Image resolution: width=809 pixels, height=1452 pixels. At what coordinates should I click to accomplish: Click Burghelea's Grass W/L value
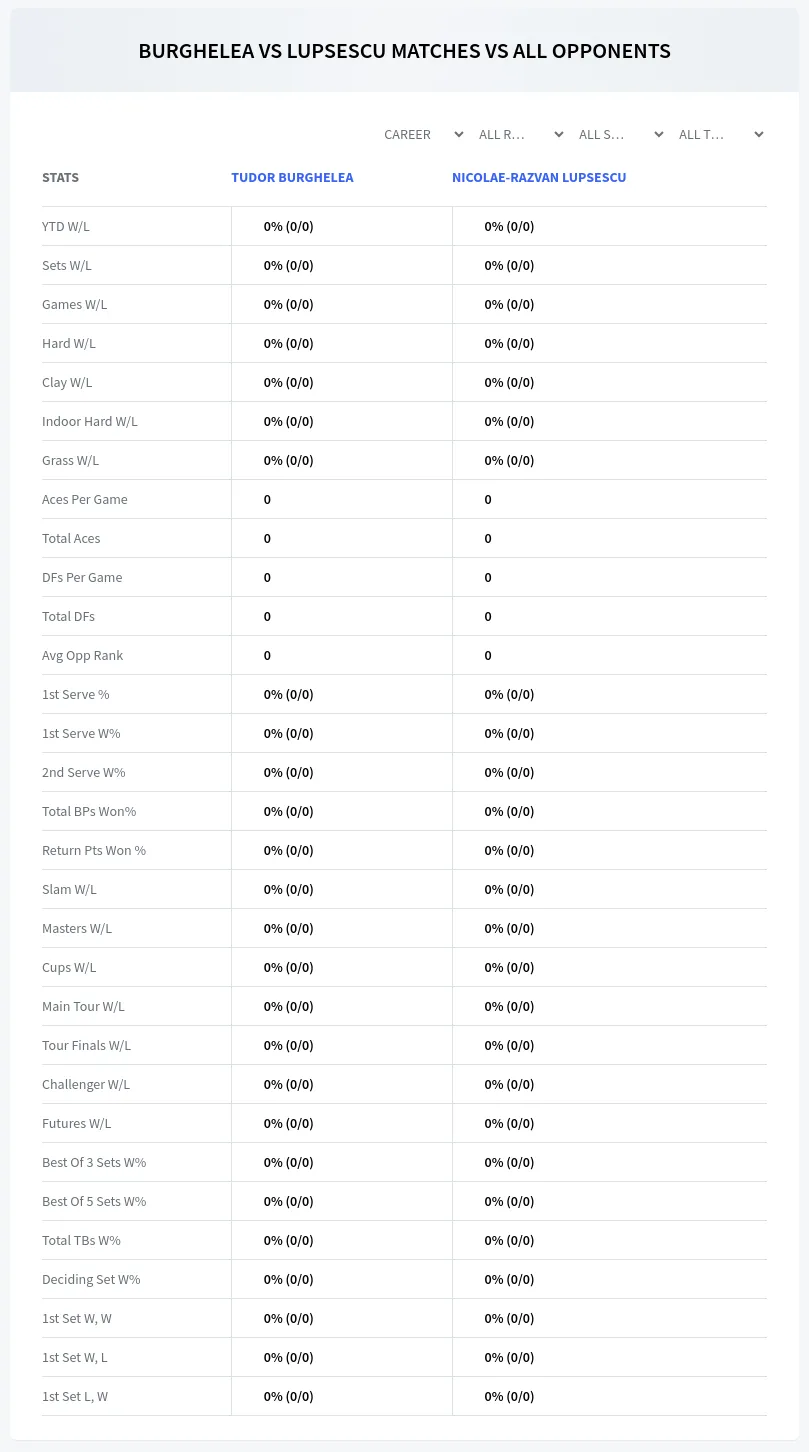pyautogui.click(x=289, y=460)
